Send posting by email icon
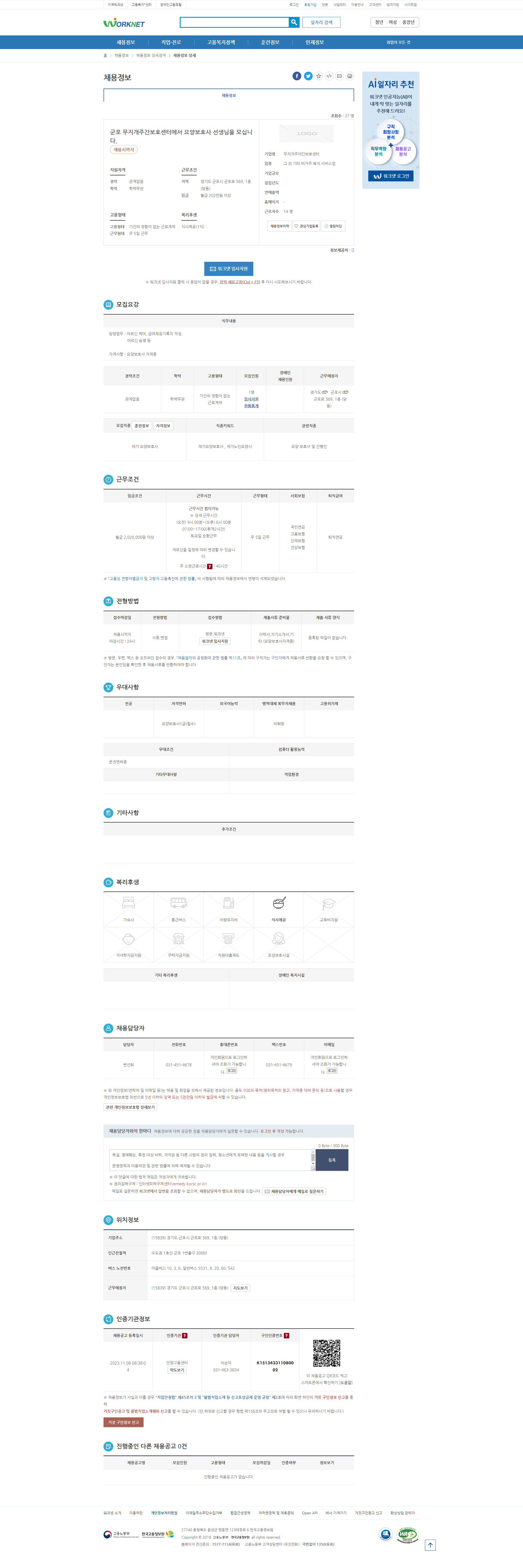Image resolution: width=523 pixels, height=1568 pixels. point(339,76)
